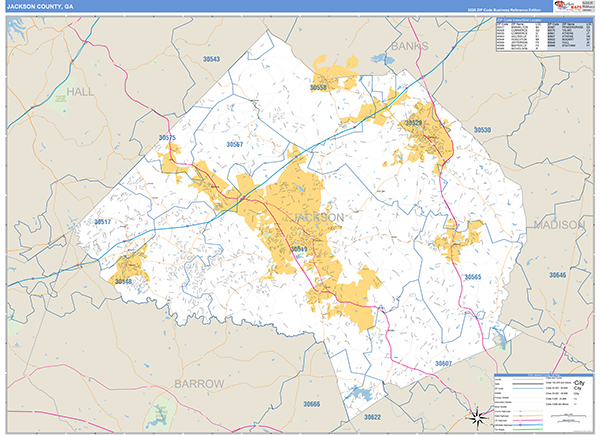Click ZIP code label 30567
Image resolution: width=600 pixels, height=435 pixels.
[235, 145]
